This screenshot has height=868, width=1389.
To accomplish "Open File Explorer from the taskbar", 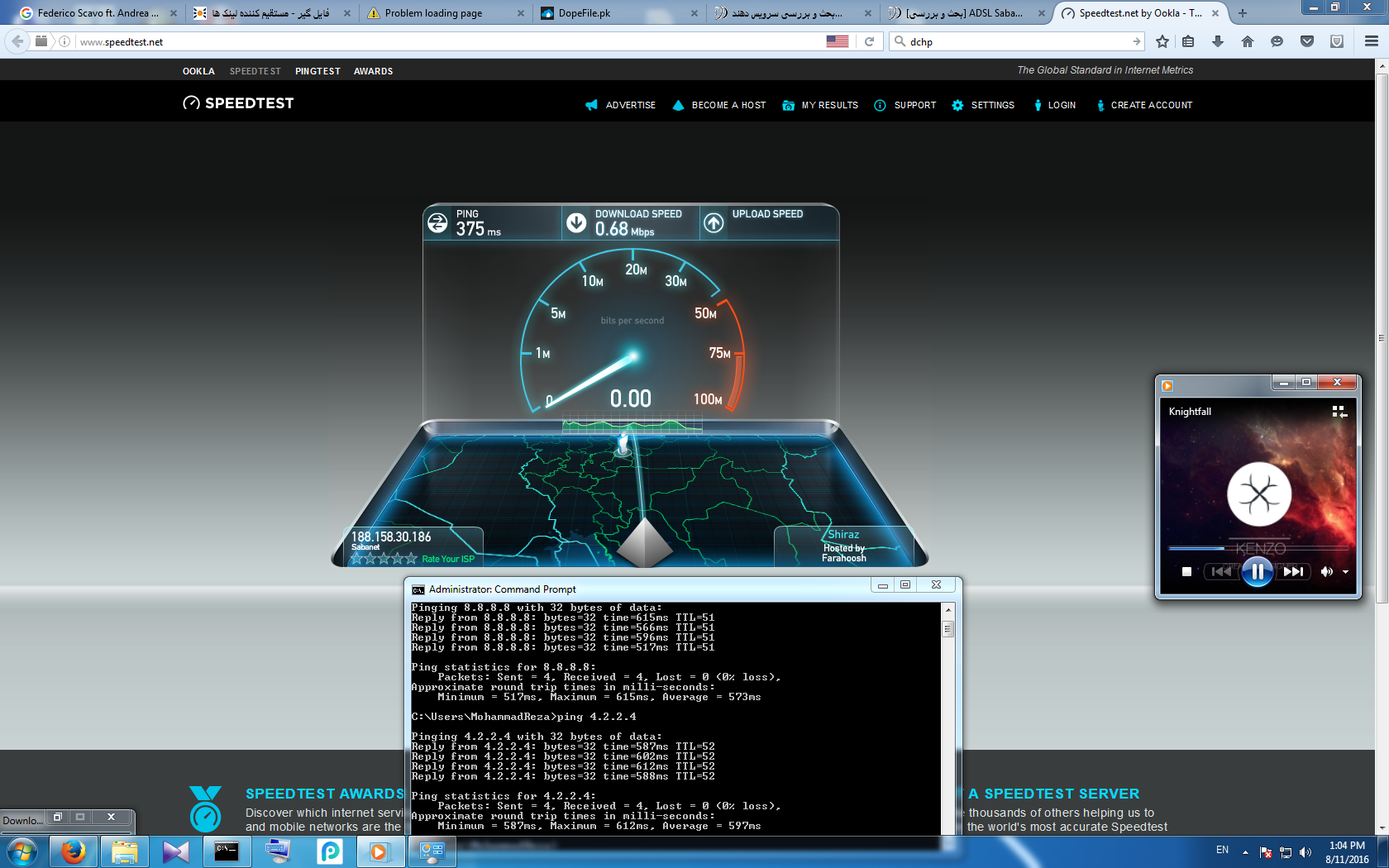I will pos(125,851).
